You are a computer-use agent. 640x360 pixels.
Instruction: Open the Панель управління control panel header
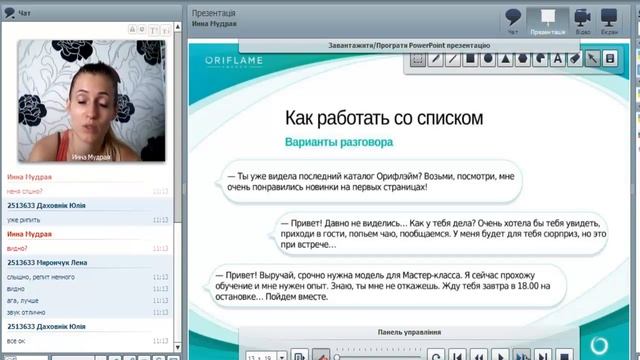[409, 332]
